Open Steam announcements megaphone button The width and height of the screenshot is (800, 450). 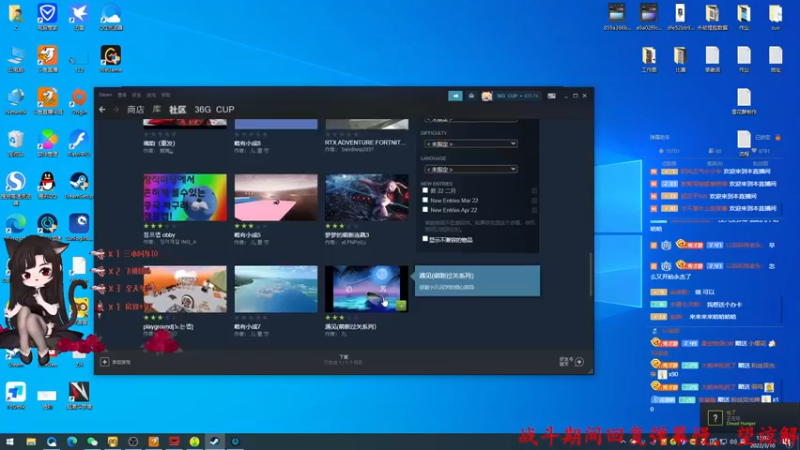[x=455, y=96]
